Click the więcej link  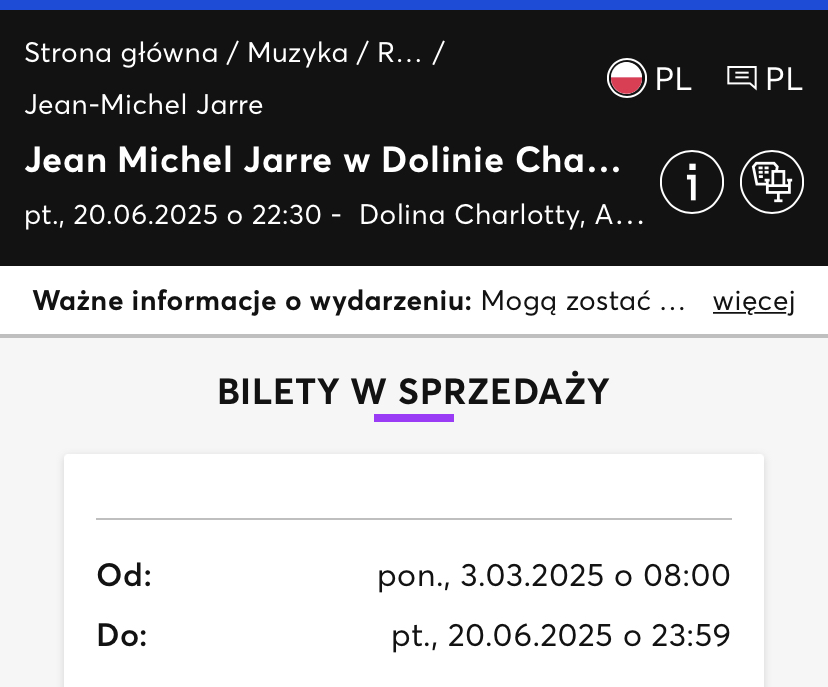(x=754, y=302)
